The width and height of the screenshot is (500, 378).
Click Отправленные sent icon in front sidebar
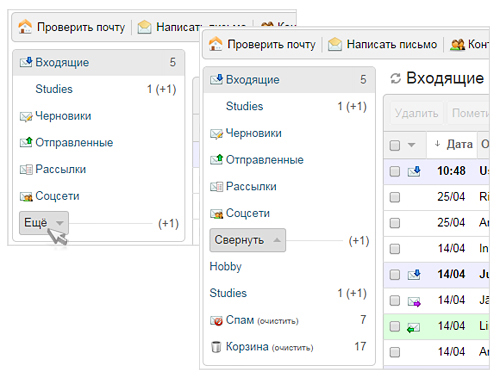pyautogui.click(x=216, y=160)
